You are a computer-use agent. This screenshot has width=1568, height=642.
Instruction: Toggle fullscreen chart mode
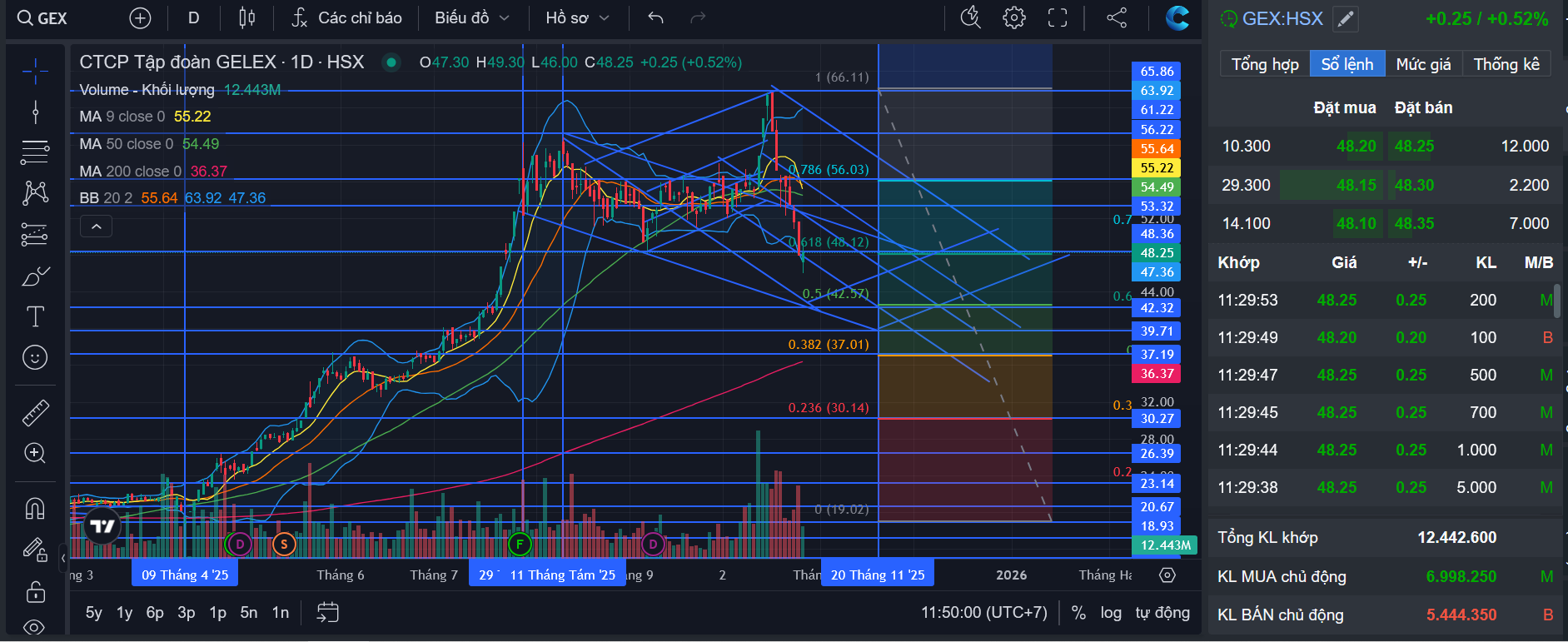[1058, 17]
